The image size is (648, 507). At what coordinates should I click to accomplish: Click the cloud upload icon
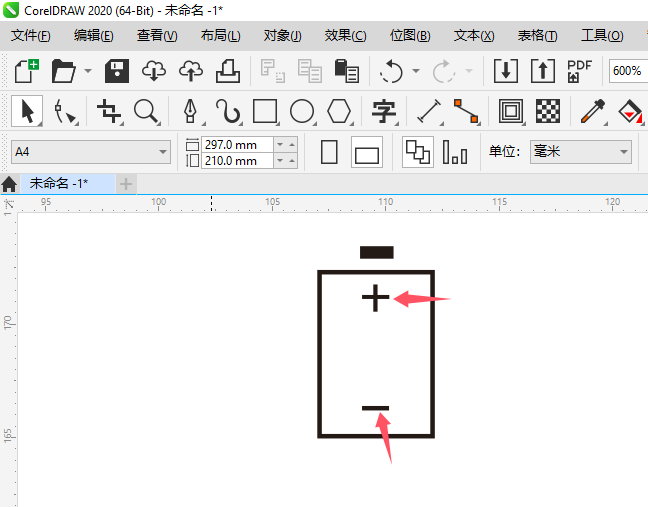(191, 71)
